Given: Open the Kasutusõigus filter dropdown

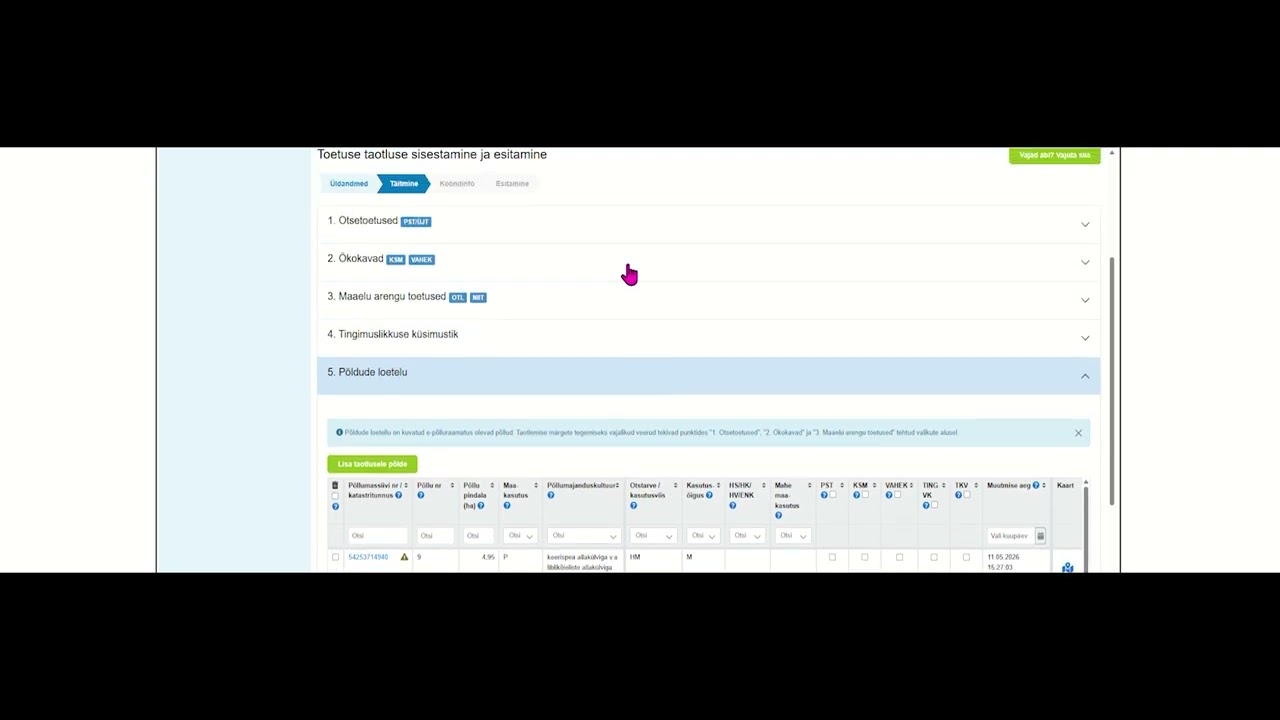Looking at the screenshot, I should (703, 536).
